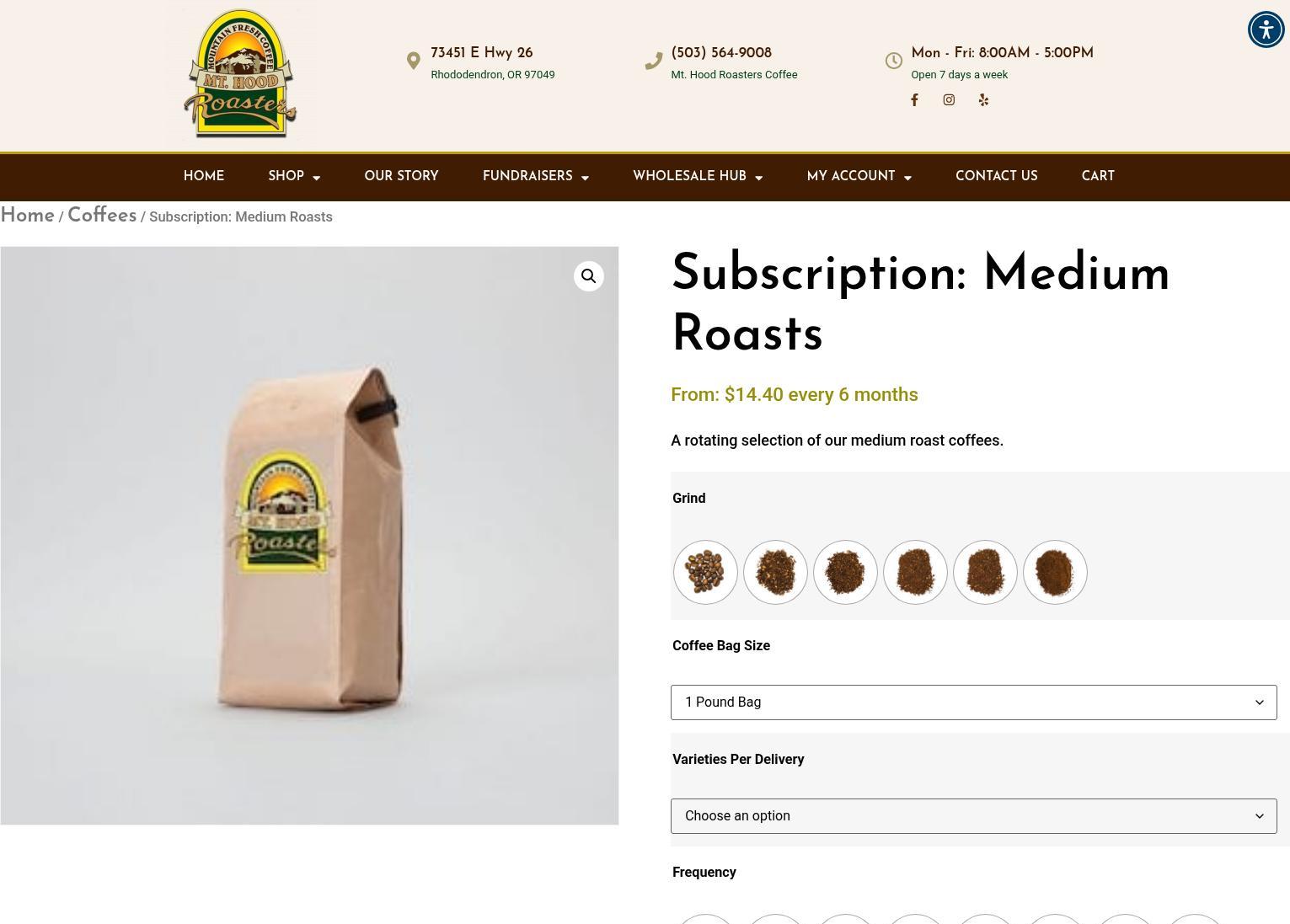Select the fourth grind swatch

click(x=915, y=572)
